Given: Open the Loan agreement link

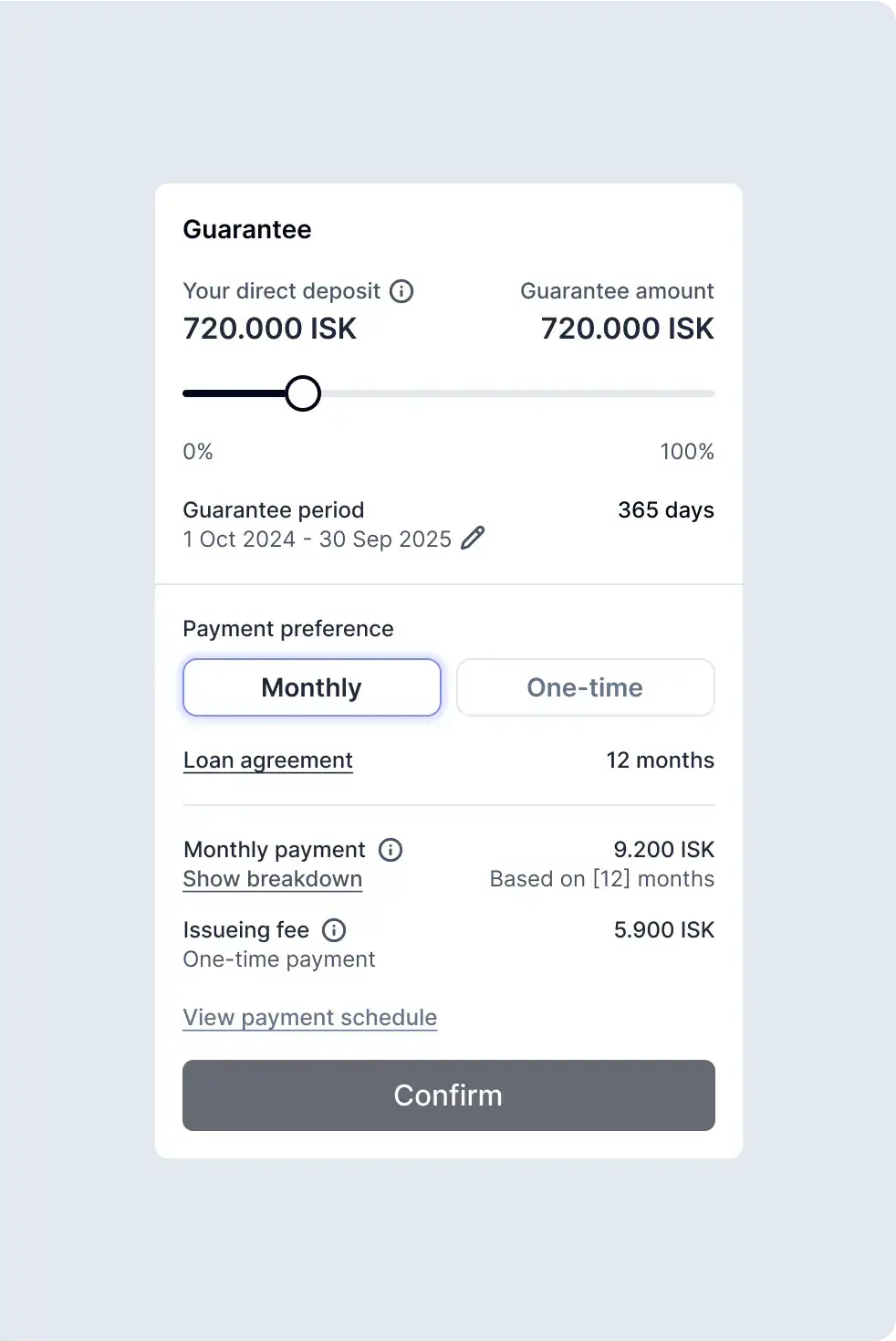Looking at the screenshot, I should pos(268,760).
